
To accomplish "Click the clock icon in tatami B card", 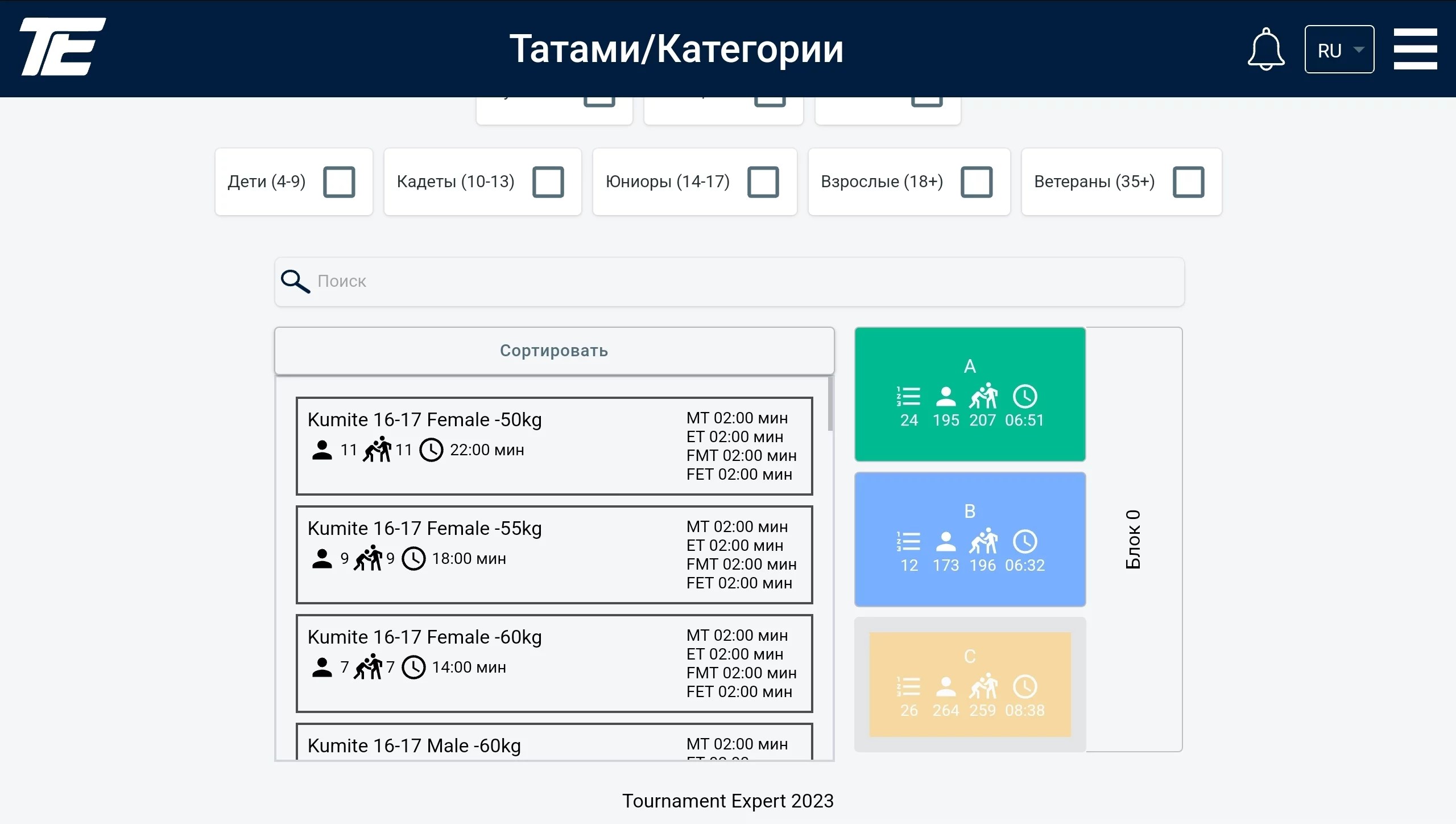I will tap(1025, 541).
